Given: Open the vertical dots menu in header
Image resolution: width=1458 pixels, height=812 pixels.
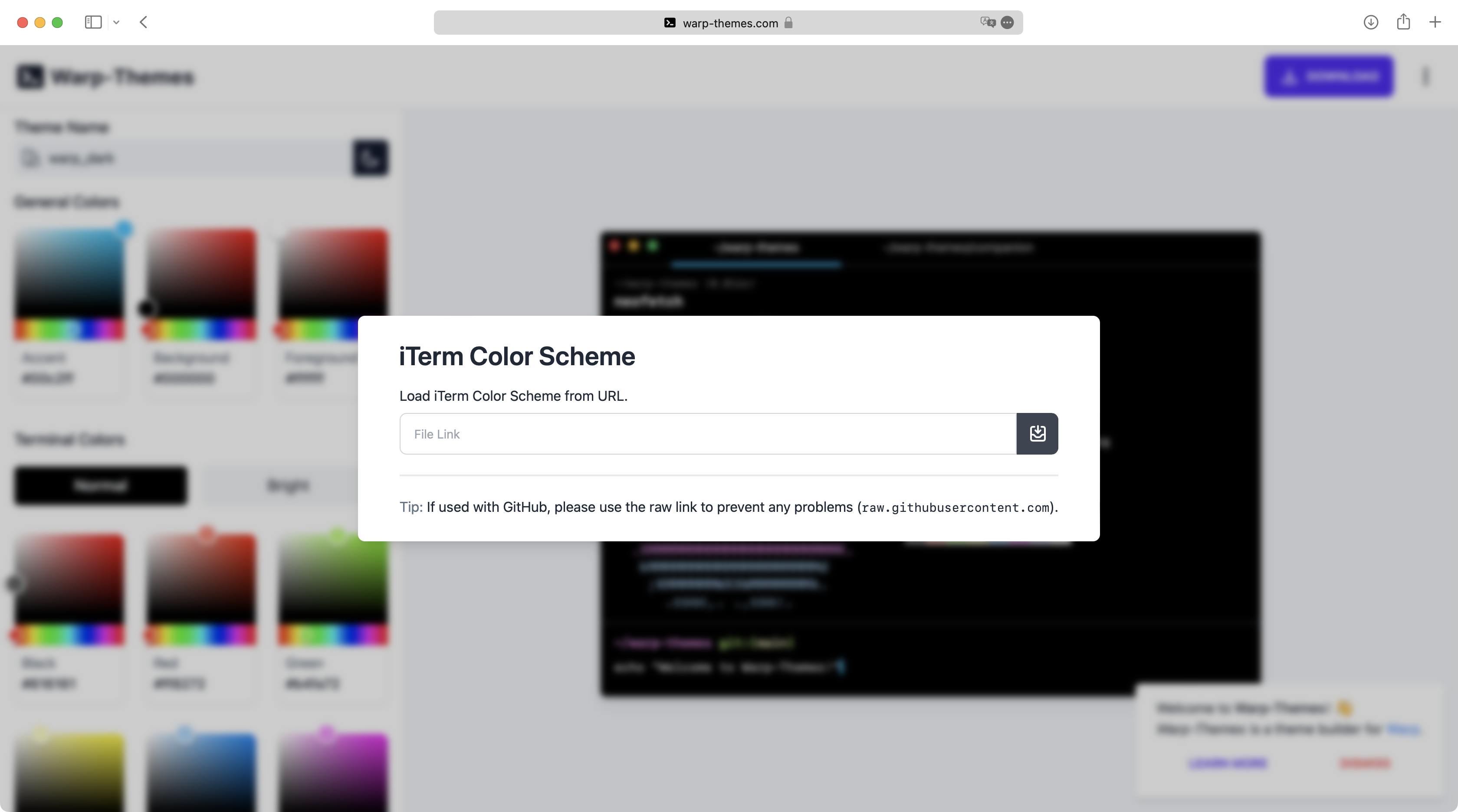Looking at the screenshot, I should point(1426,76).
